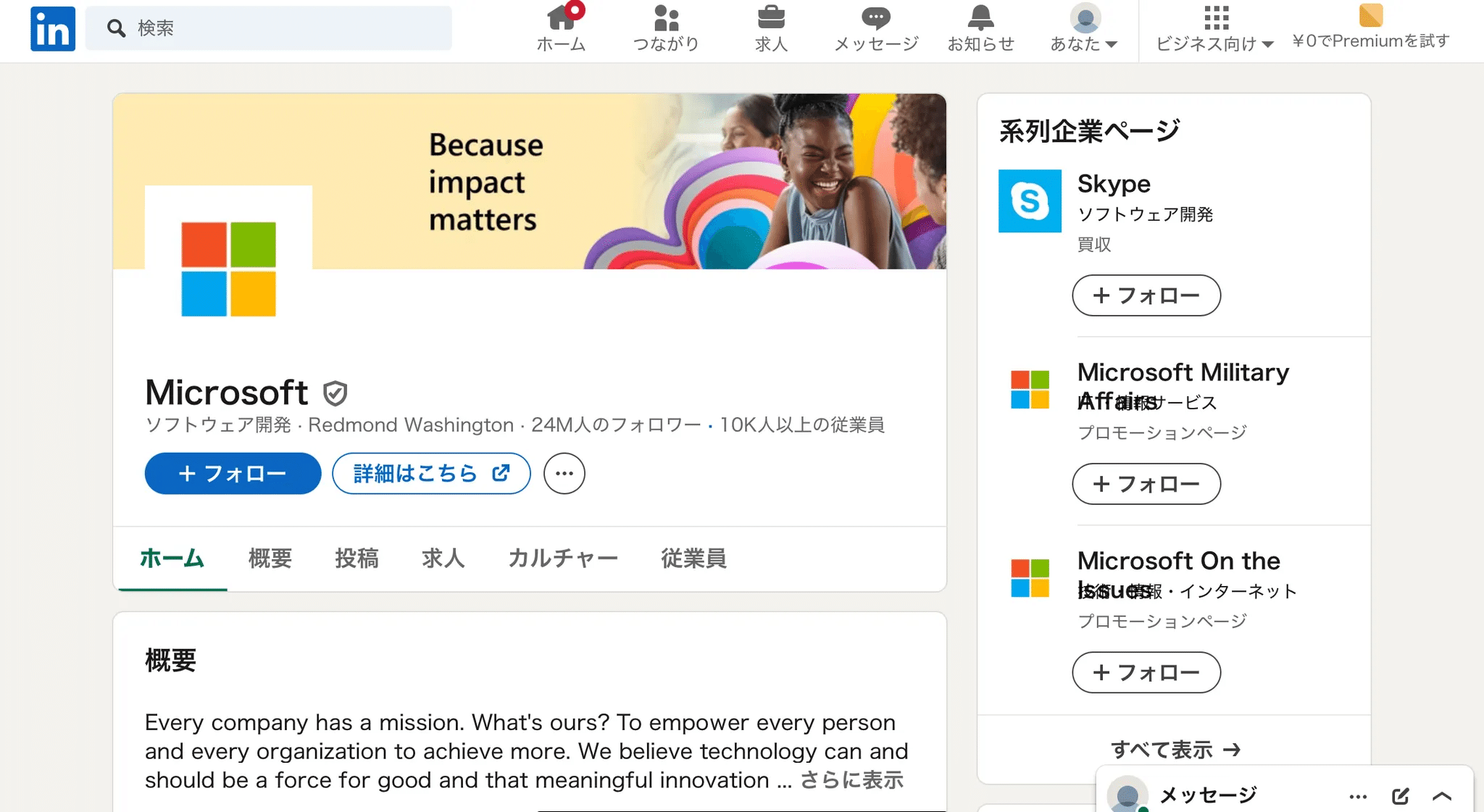
Task: Click the LinkedIn logo icon
Action: coord(52,29)
